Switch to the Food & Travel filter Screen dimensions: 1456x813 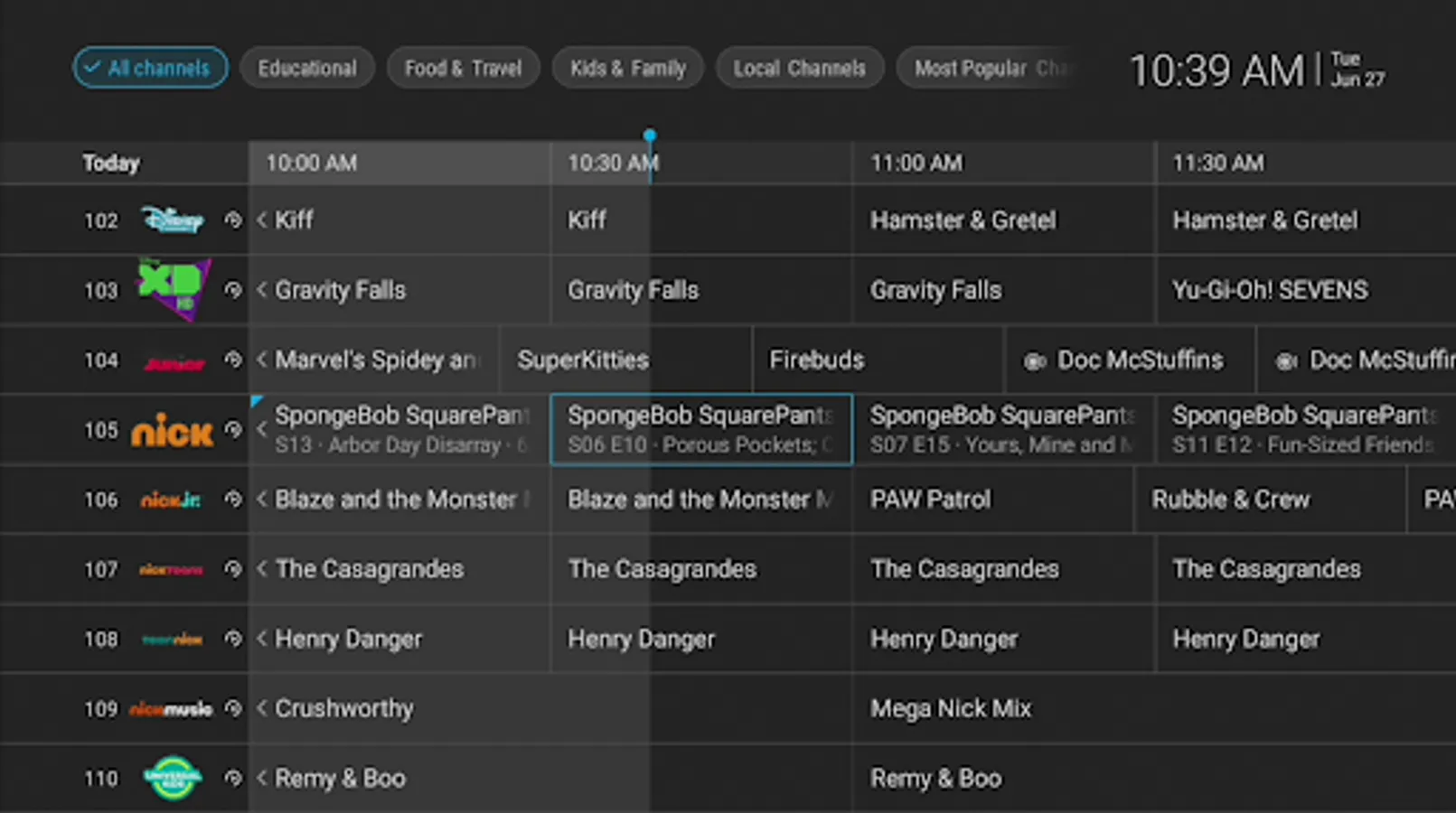(x=464, y=68)
